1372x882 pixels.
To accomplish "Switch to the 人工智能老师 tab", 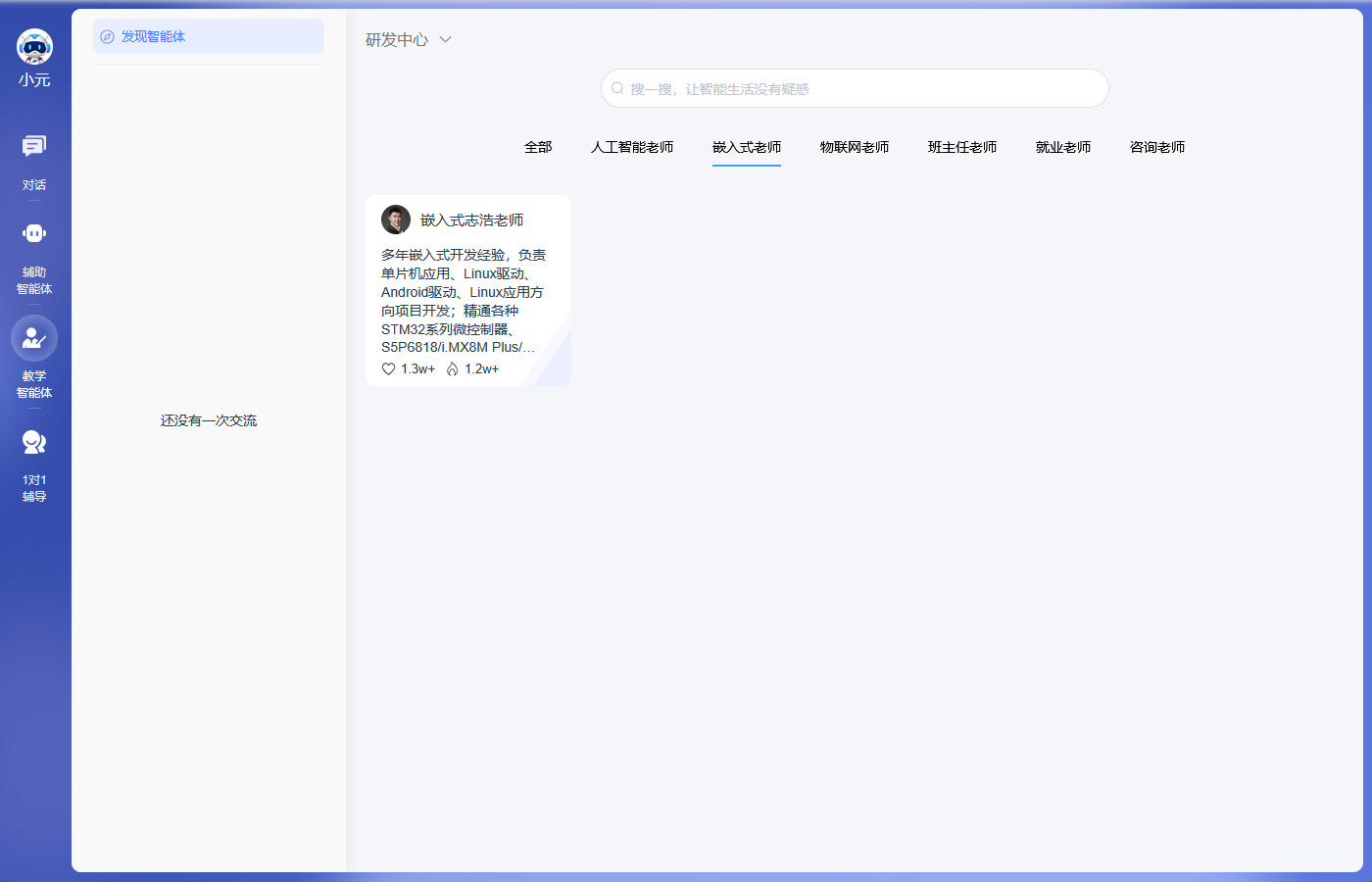I will click(632, 147).
